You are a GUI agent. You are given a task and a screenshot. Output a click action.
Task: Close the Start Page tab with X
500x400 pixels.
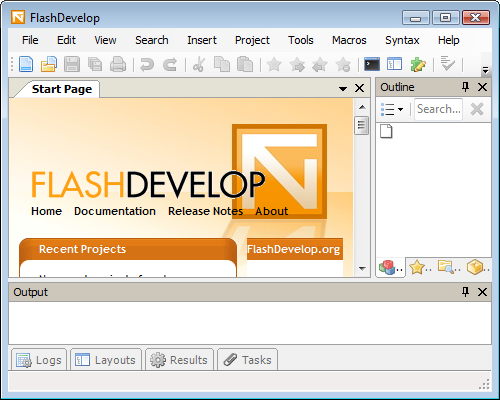point(359,88)
